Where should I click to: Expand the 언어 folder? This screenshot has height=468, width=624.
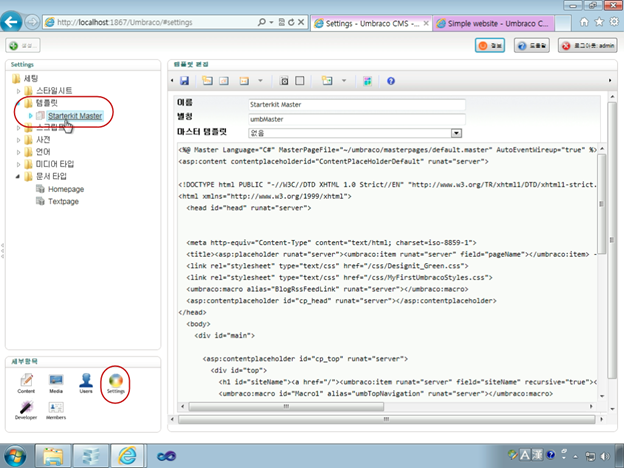(x=18, y=152)
